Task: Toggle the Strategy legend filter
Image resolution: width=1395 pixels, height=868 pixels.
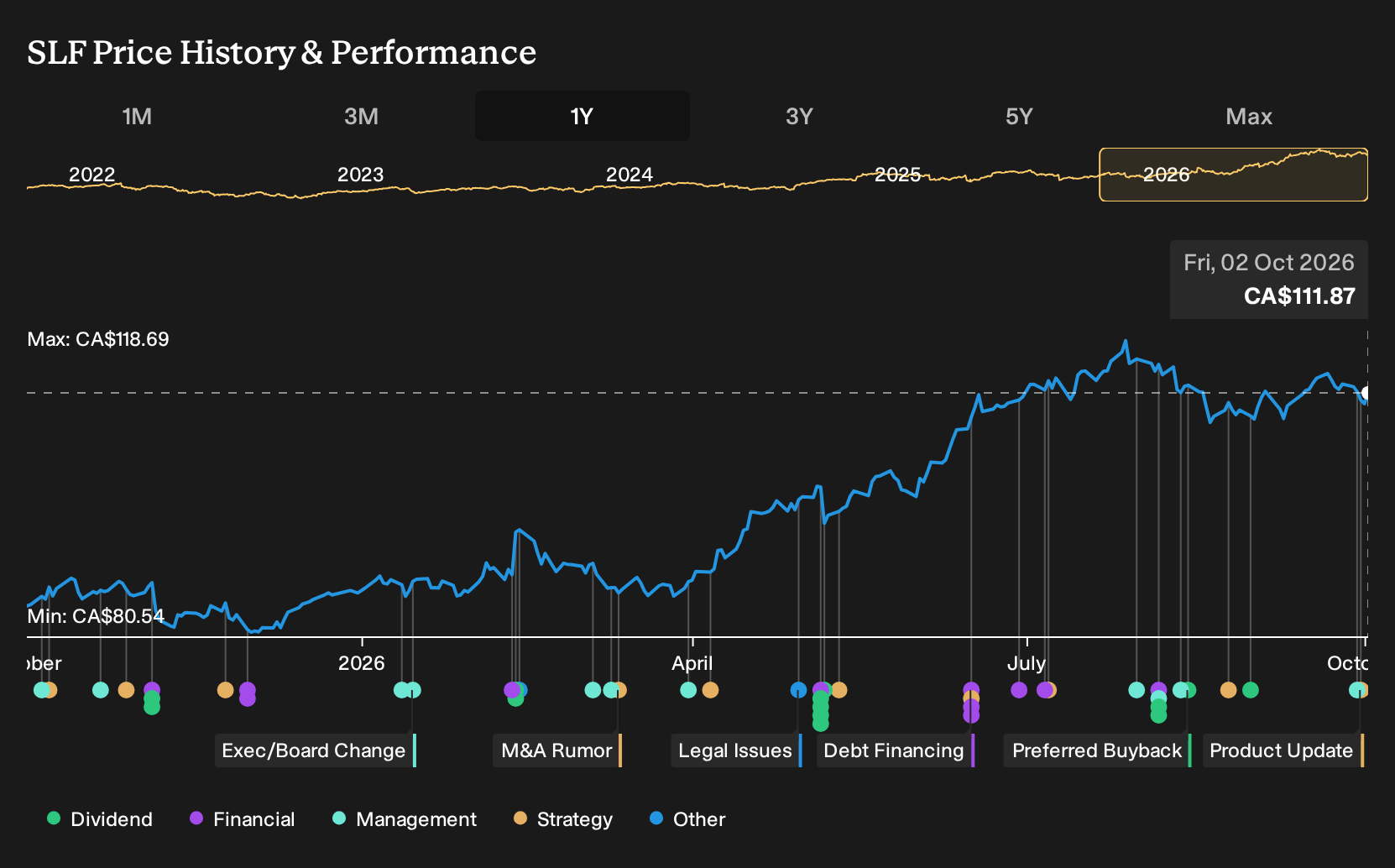Action: pyautogui.click(x=563, y=819)
